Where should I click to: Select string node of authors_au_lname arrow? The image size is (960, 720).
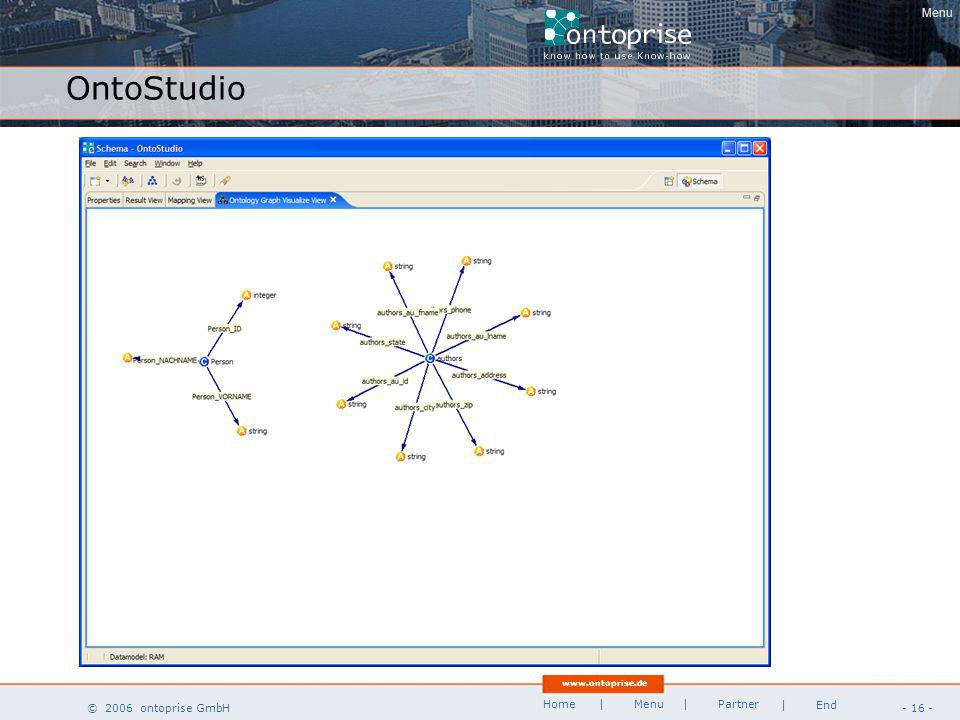point(525,313)
